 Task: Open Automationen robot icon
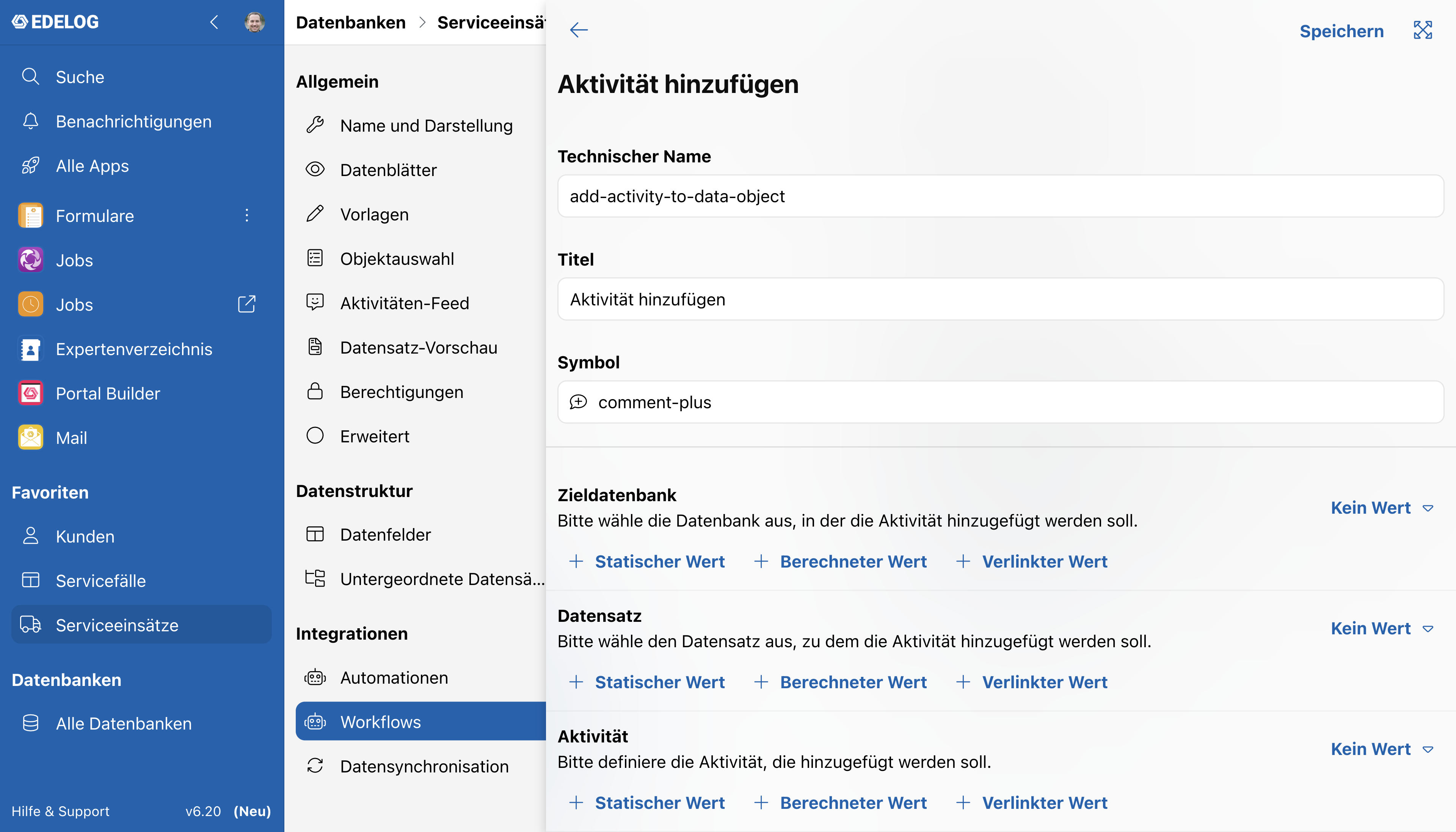tap(315, 677)
